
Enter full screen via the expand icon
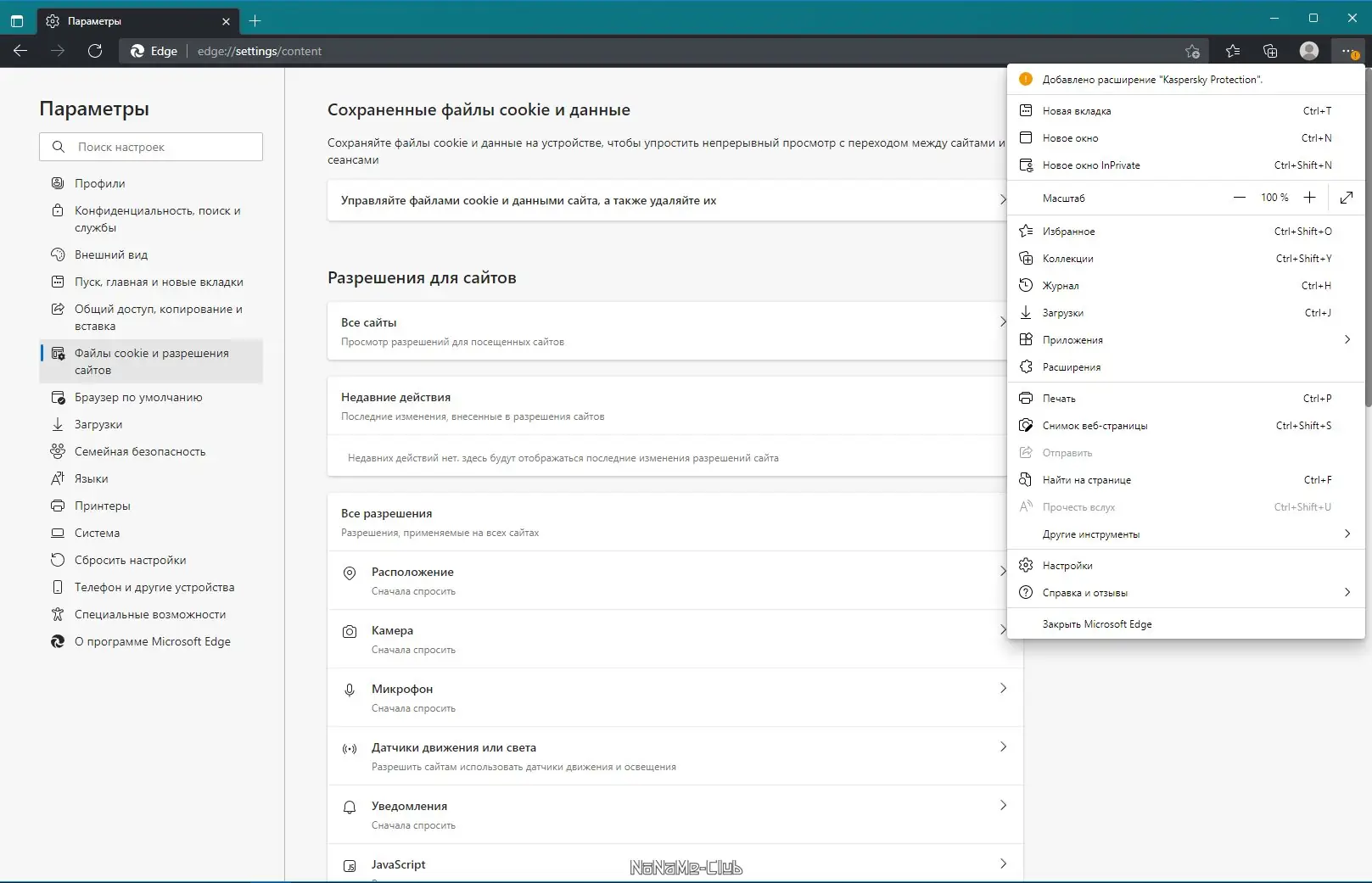coord(1347,198)
